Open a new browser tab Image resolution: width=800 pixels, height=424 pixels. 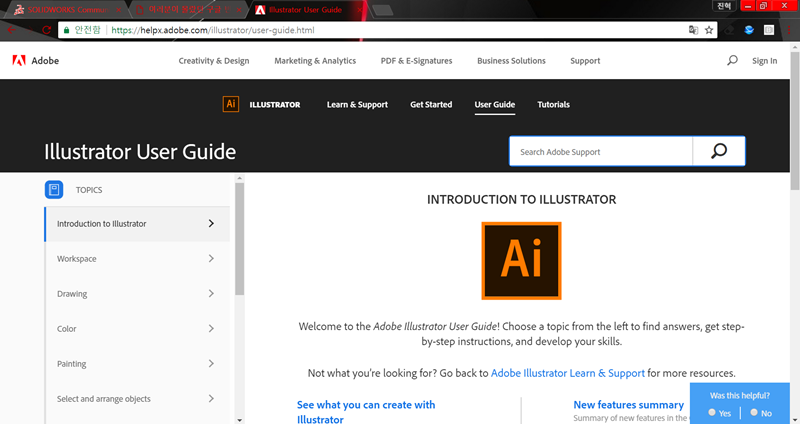pos(382,10)
